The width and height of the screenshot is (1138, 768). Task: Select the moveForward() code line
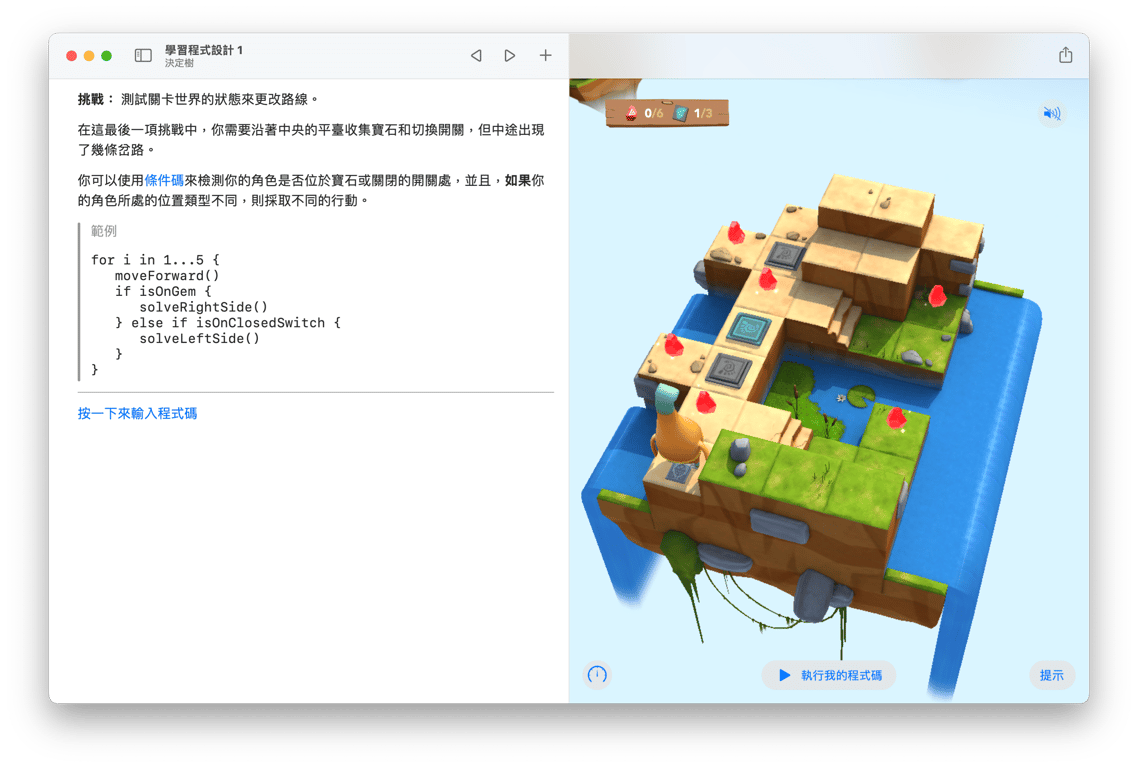pos(167,276)
